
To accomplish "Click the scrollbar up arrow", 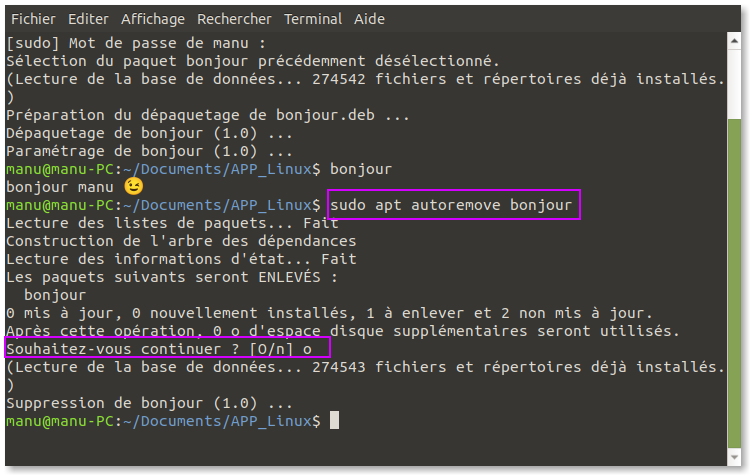I will tap(734, 41).
